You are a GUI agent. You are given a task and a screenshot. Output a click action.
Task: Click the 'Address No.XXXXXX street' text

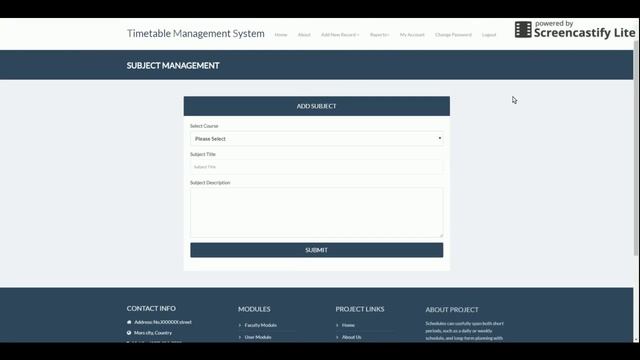click(163, 322)
